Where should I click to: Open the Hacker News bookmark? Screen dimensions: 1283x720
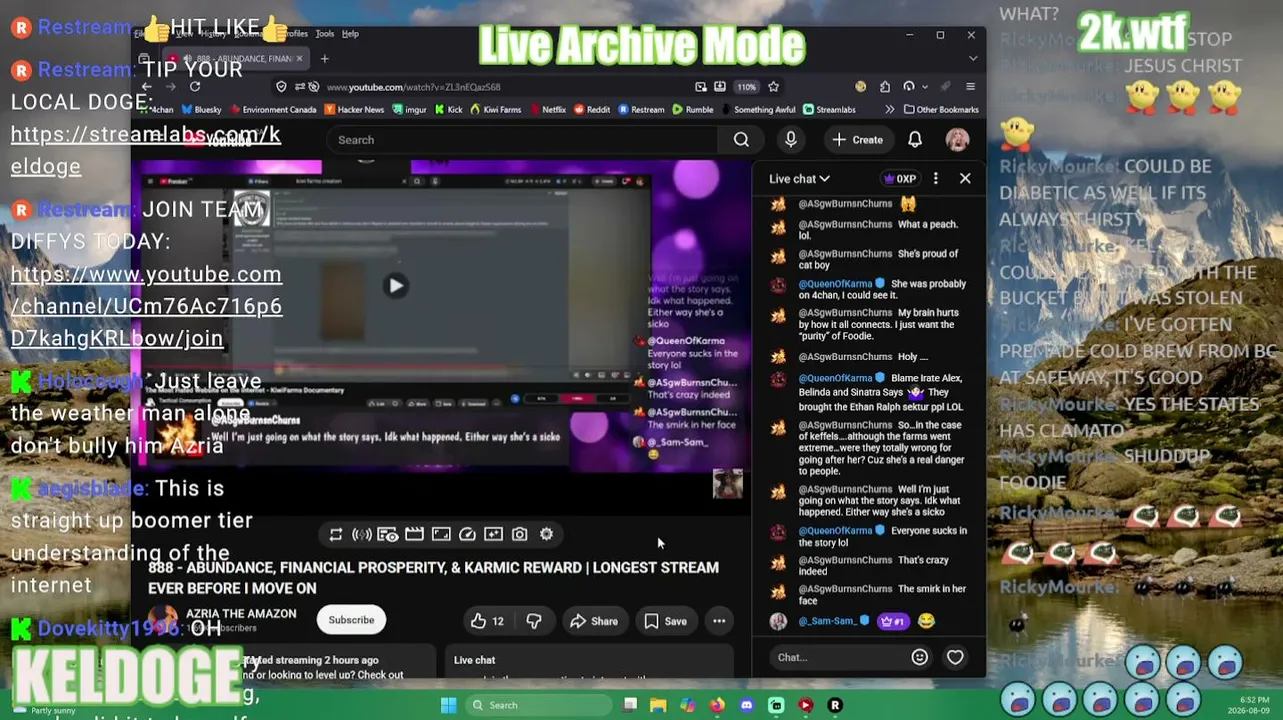[353, 110]
